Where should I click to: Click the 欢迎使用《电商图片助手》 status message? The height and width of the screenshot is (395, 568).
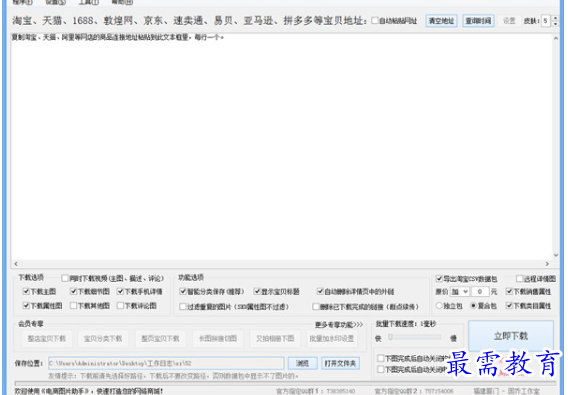pyautogui.click(x=89, y=391)
